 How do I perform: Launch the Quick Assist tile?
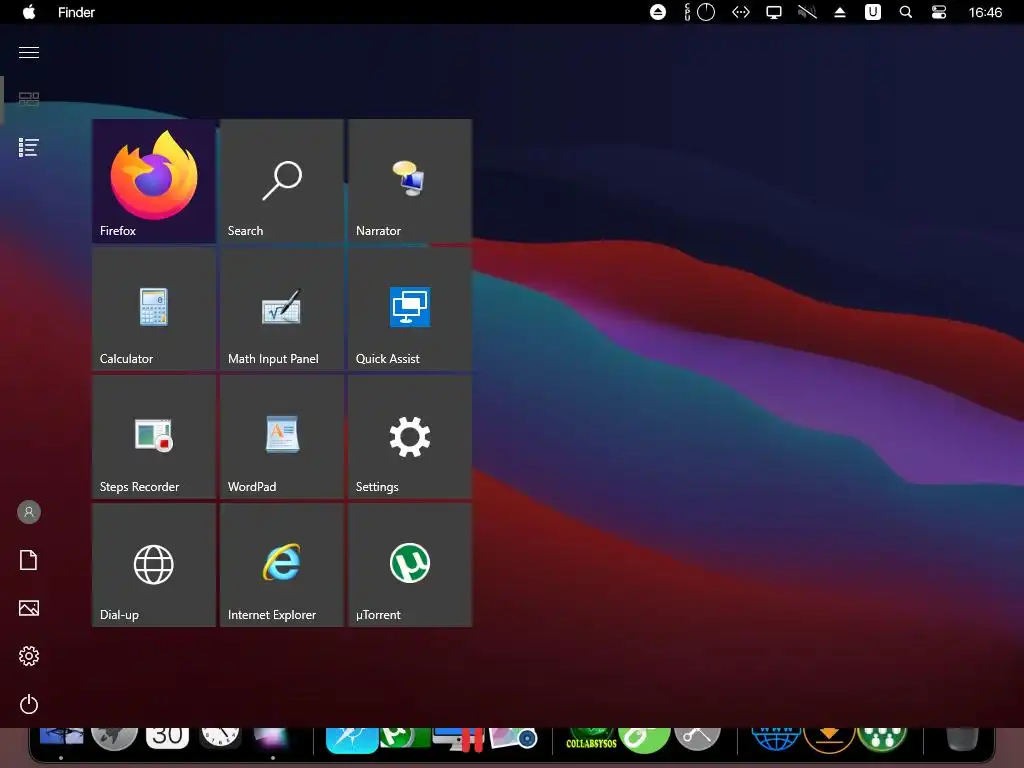coord(410,309)
